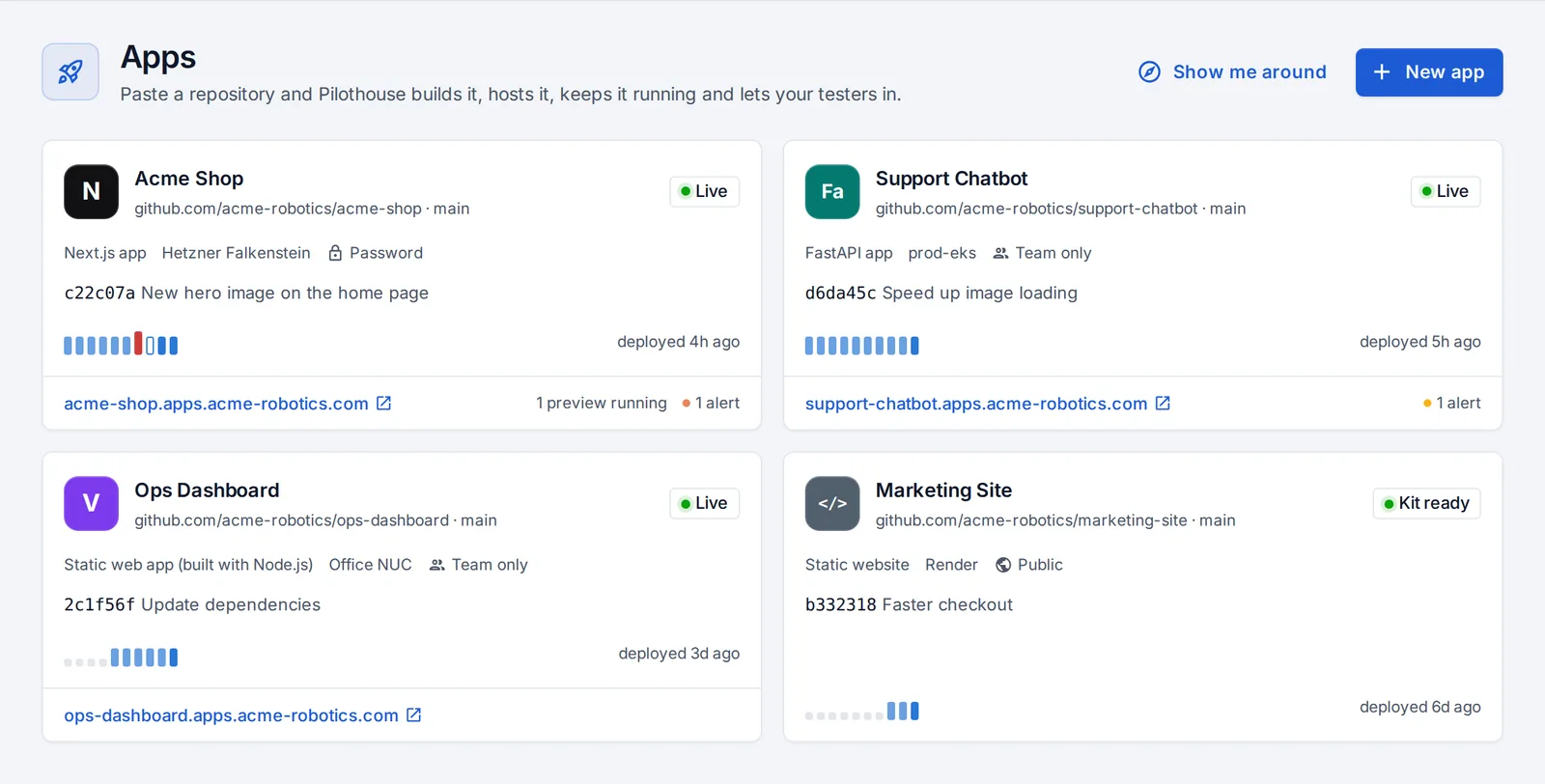Click the compass icon beside Show me around
Screen dimensions: 1545x784
[x=1149, y=72]
